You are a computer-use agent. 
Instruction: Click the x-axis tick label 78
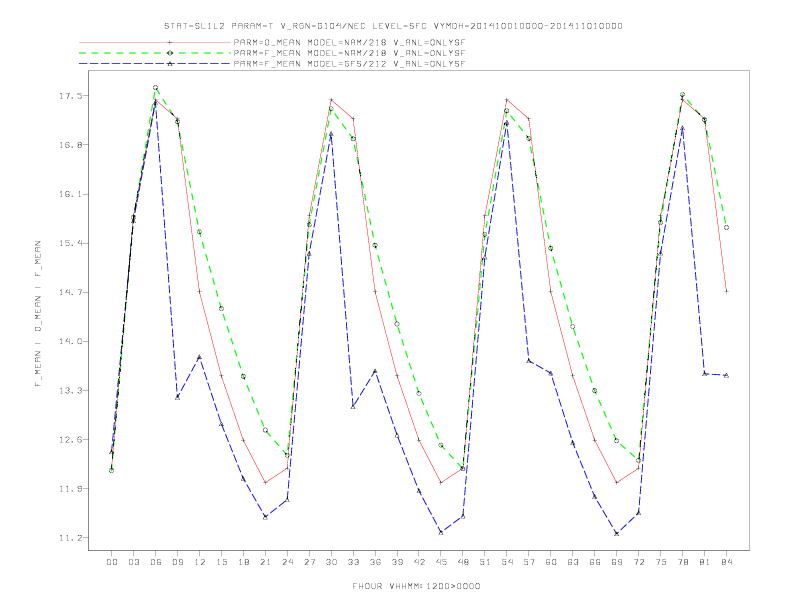(x=683, y=562)
